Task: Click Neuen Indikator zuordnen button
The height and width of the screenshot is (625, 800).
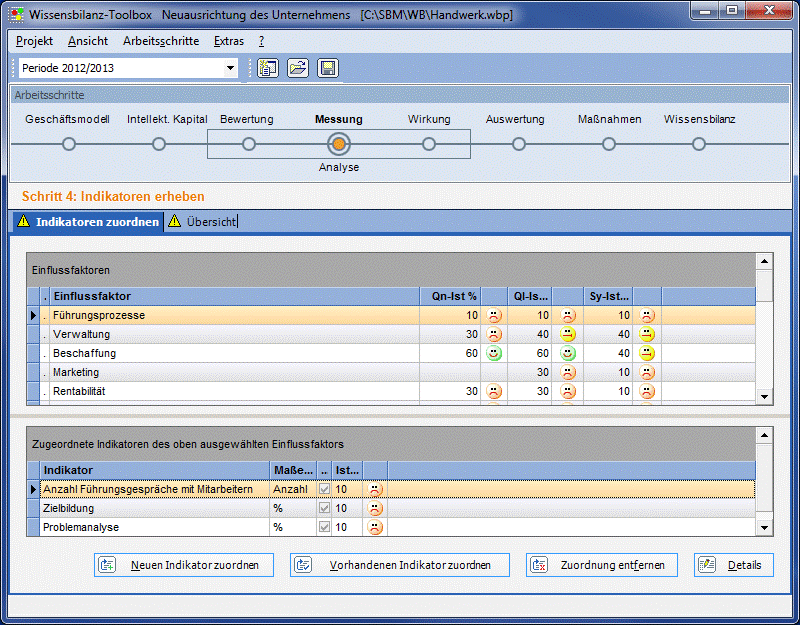Action: coord(184,565)
